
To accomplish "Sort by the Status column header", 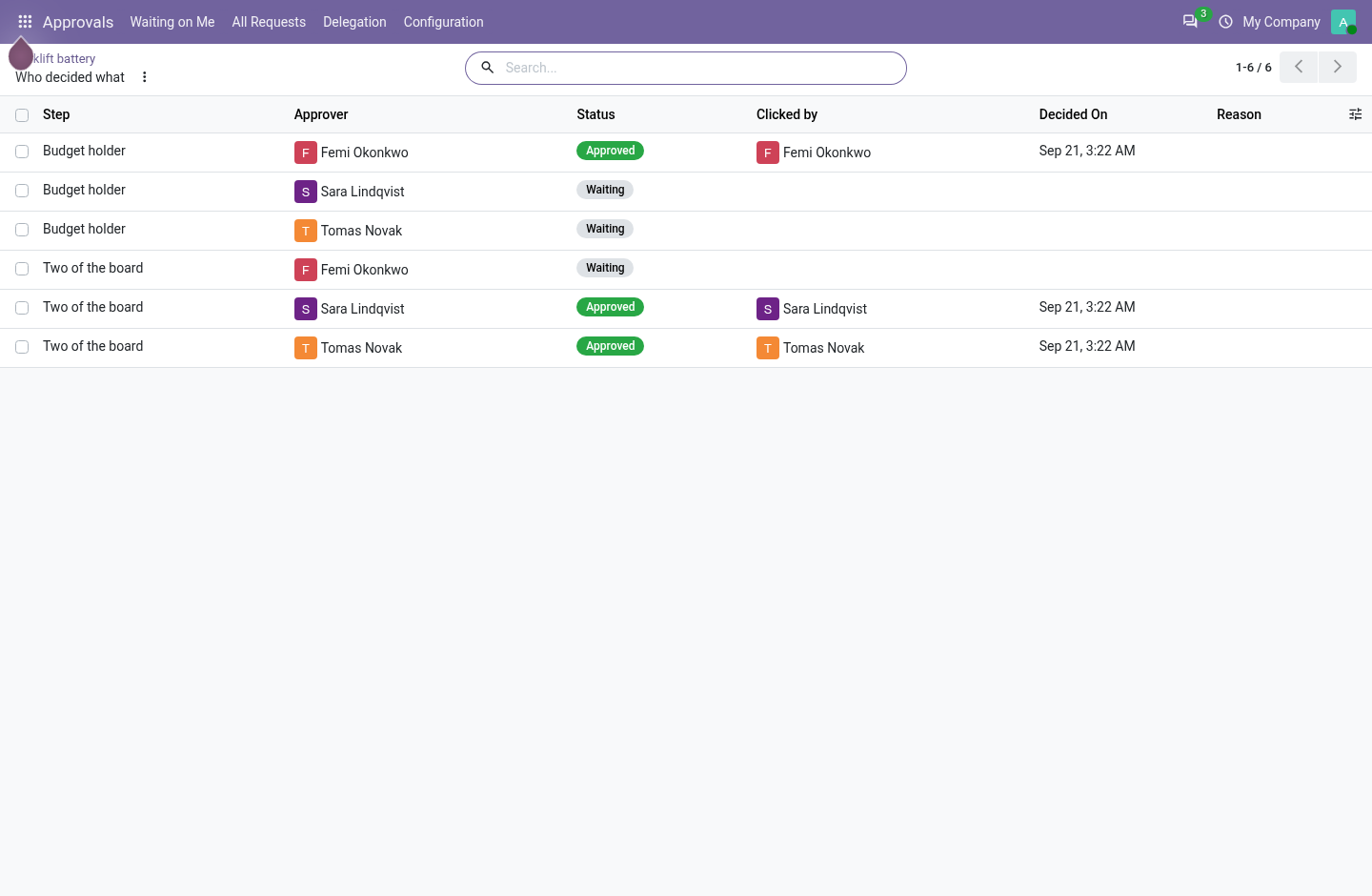I will pyautogui.click(x=595, y=114).
